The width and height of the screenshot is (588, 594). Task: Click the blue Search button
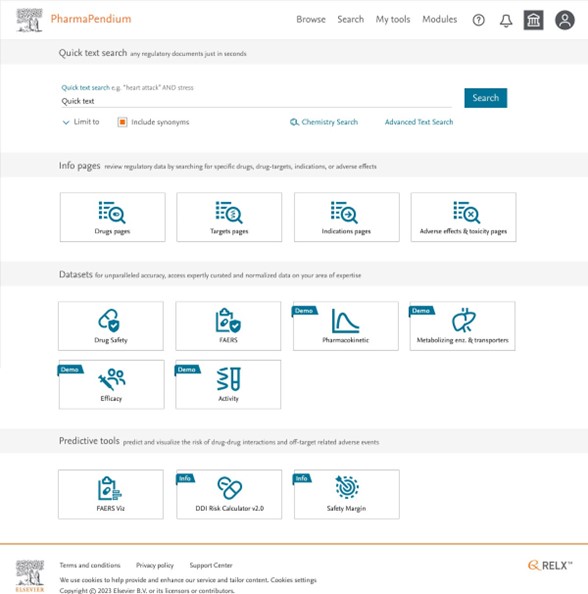(x=485, y=98)
